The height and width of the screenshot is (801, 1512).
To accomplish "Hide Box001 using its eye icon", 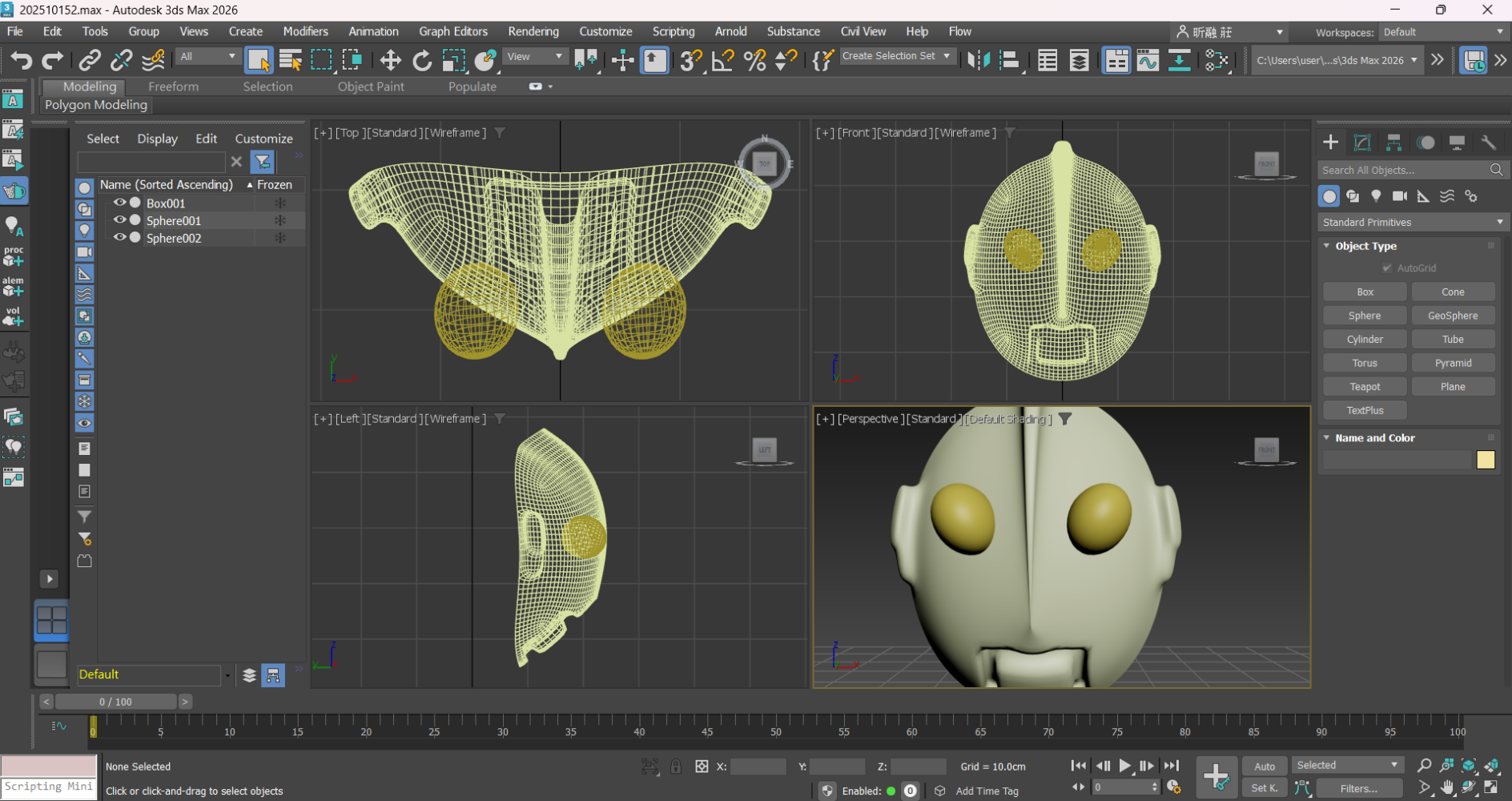I will [119, 203].
